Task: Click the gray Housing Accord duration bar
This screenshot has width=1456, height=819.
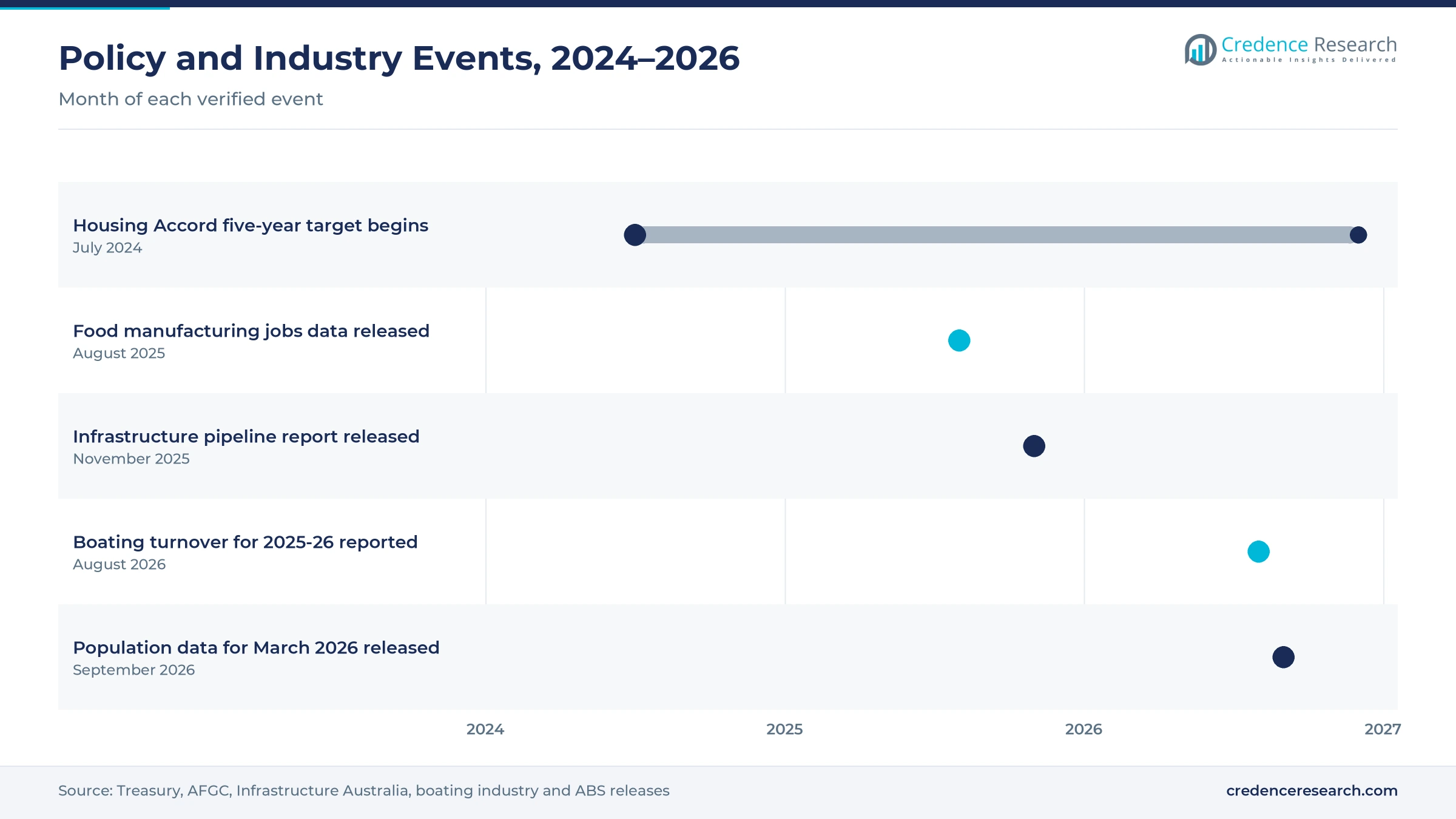Action: pos(996,235)
